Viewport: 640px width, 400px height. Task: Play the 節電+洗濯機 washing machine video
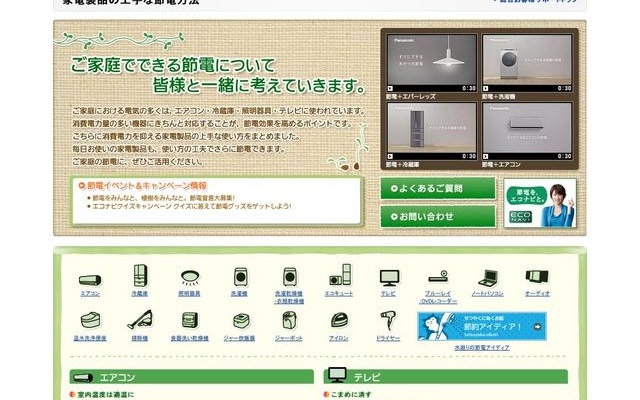pyautogui.click(x=527, y=63)
